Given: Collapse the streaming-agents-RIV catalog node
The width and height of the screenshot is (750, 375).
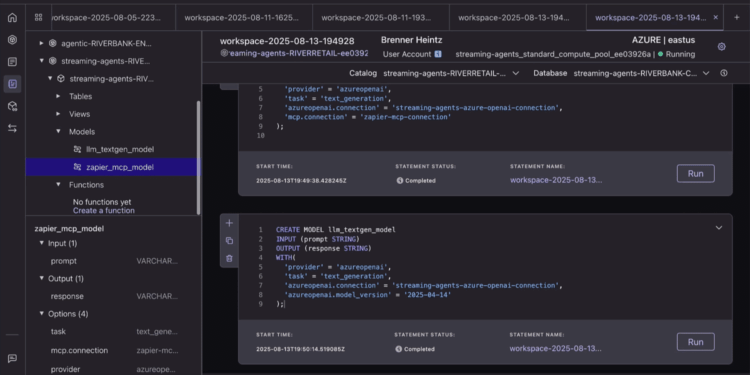Looking at the screenshot, I should click(50, 78).
